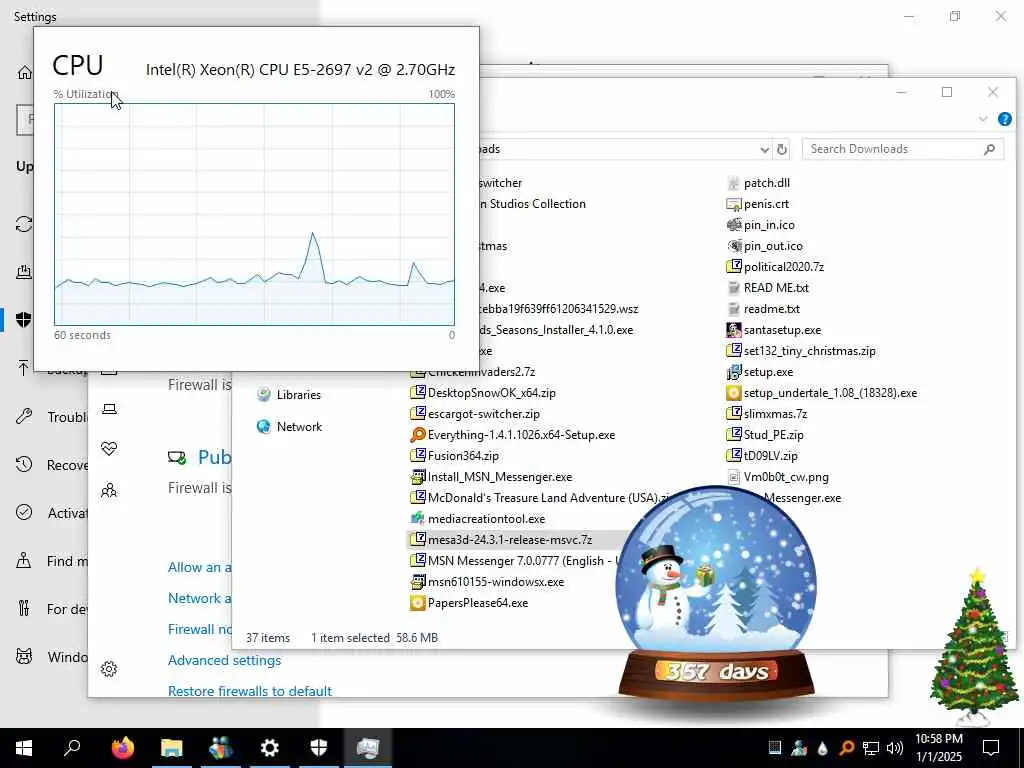Select Everything-1.4.1.1026.x64-Setup.exe file
The image size is (1024, 768).
(513, 435)
